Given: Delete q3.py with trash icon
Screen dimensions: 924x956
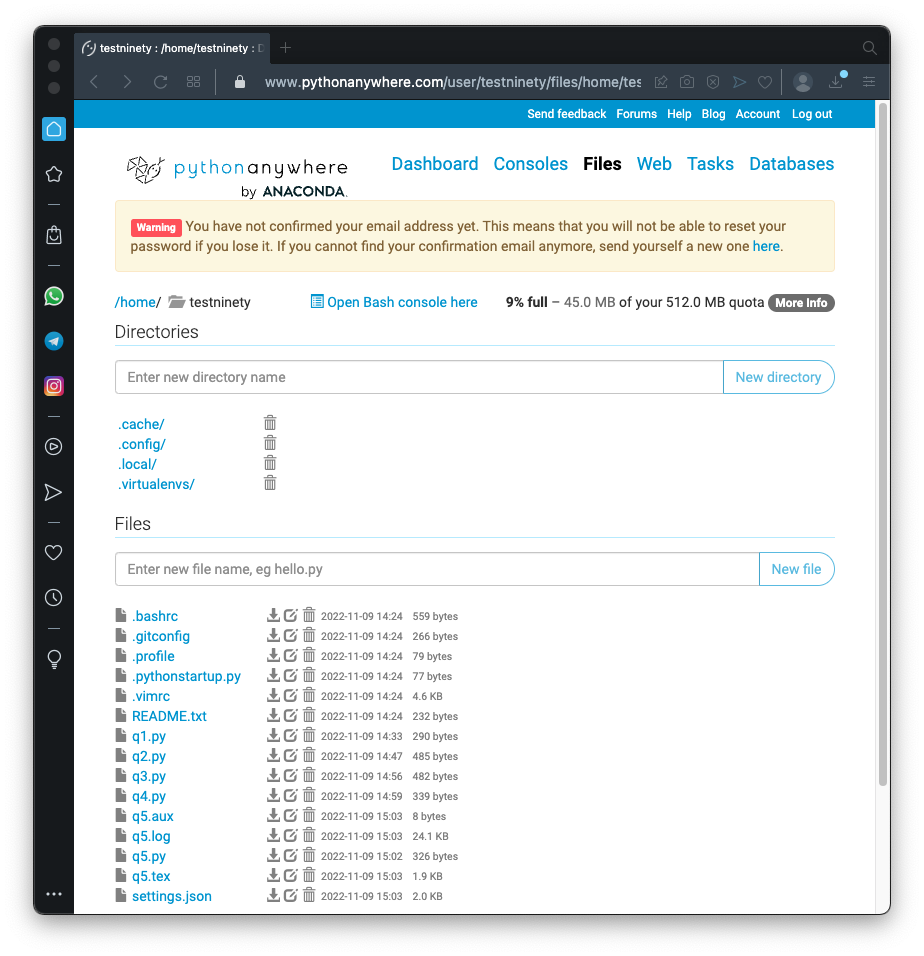Looking at the screenshot, I should (309, 775).
